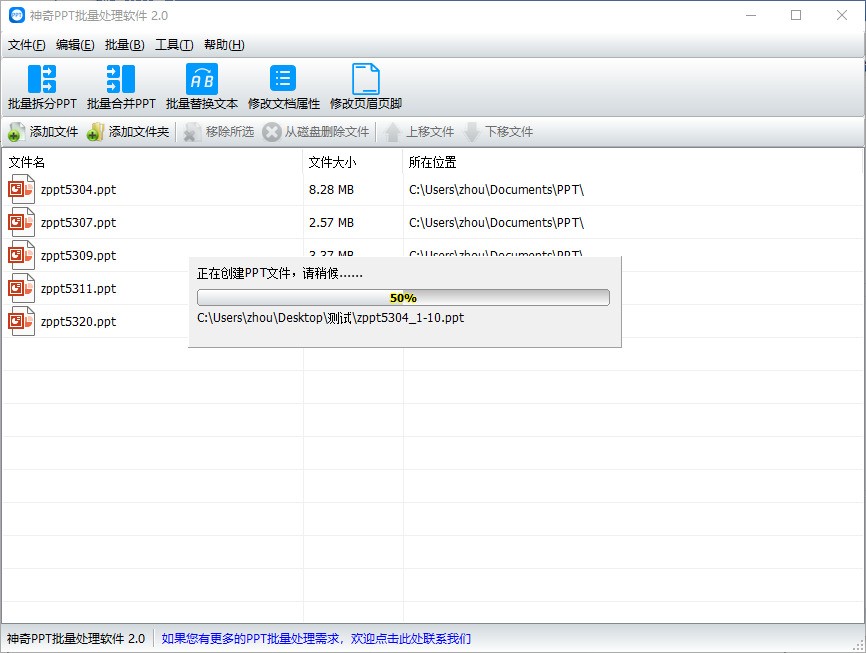
Task: Click the 批量拆分PPT split icon
Action: click(42, 80)
